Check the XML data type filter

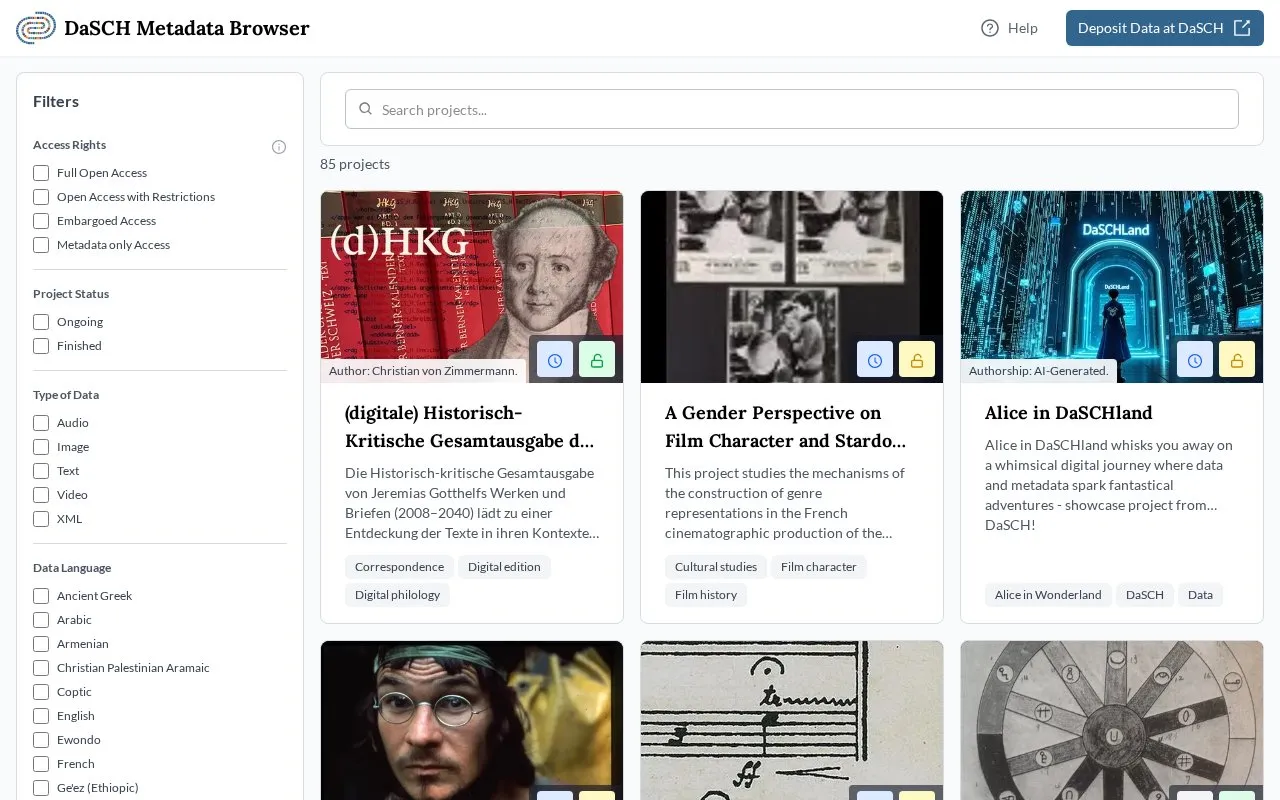(x=41, y=519)
